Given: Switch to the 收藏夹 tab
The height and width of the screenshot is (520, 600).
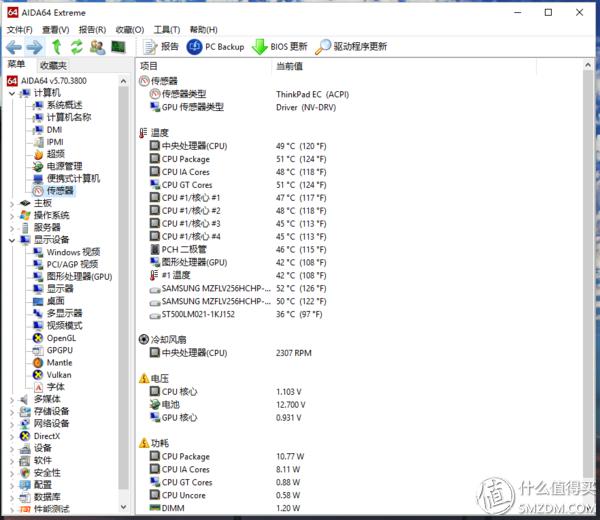Looking at the screenshot, I should [x=53, y=65].
